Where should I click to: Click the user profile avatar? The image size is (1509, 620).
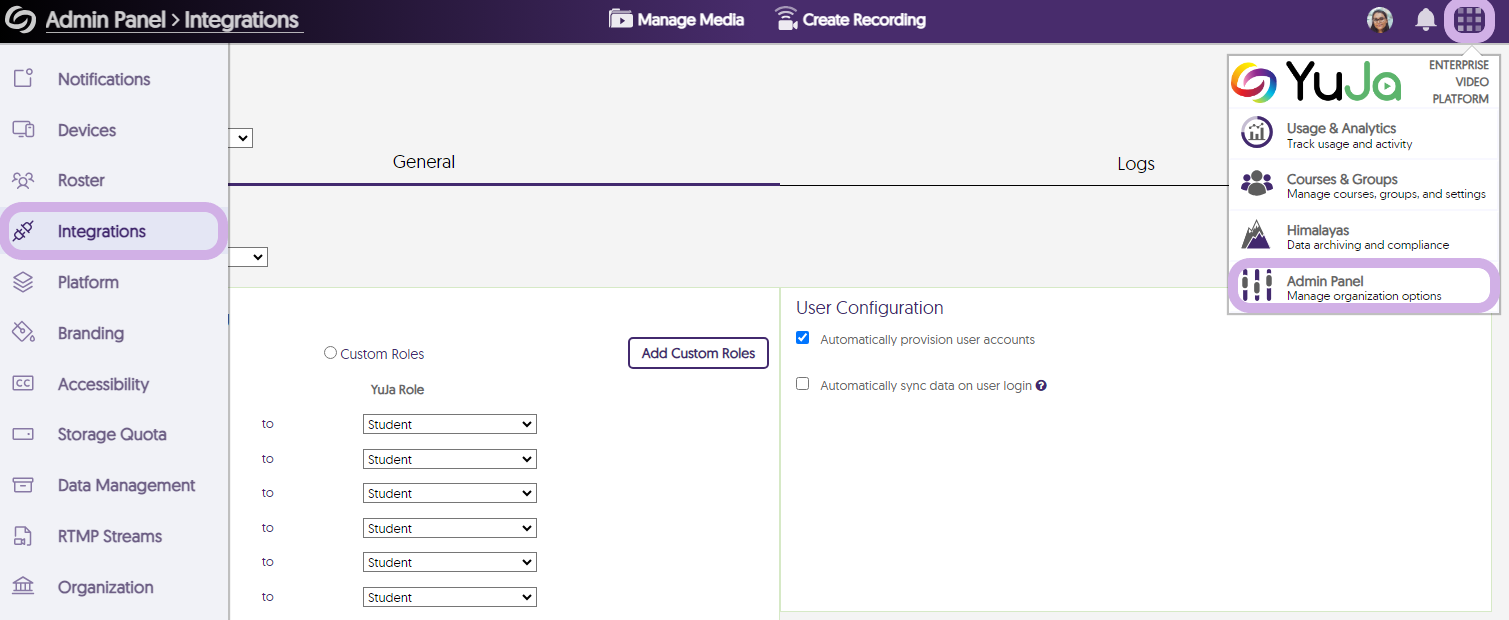pyautogui.click(x=1380, y=20)
